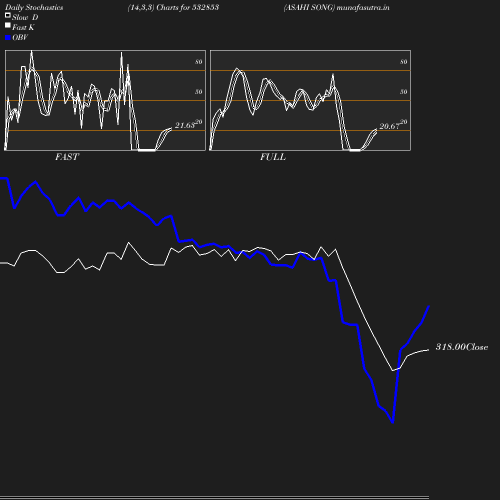500x500 pixels.
Task: Click the 'Fast K' legend text
Action: (x=23, y=27)
